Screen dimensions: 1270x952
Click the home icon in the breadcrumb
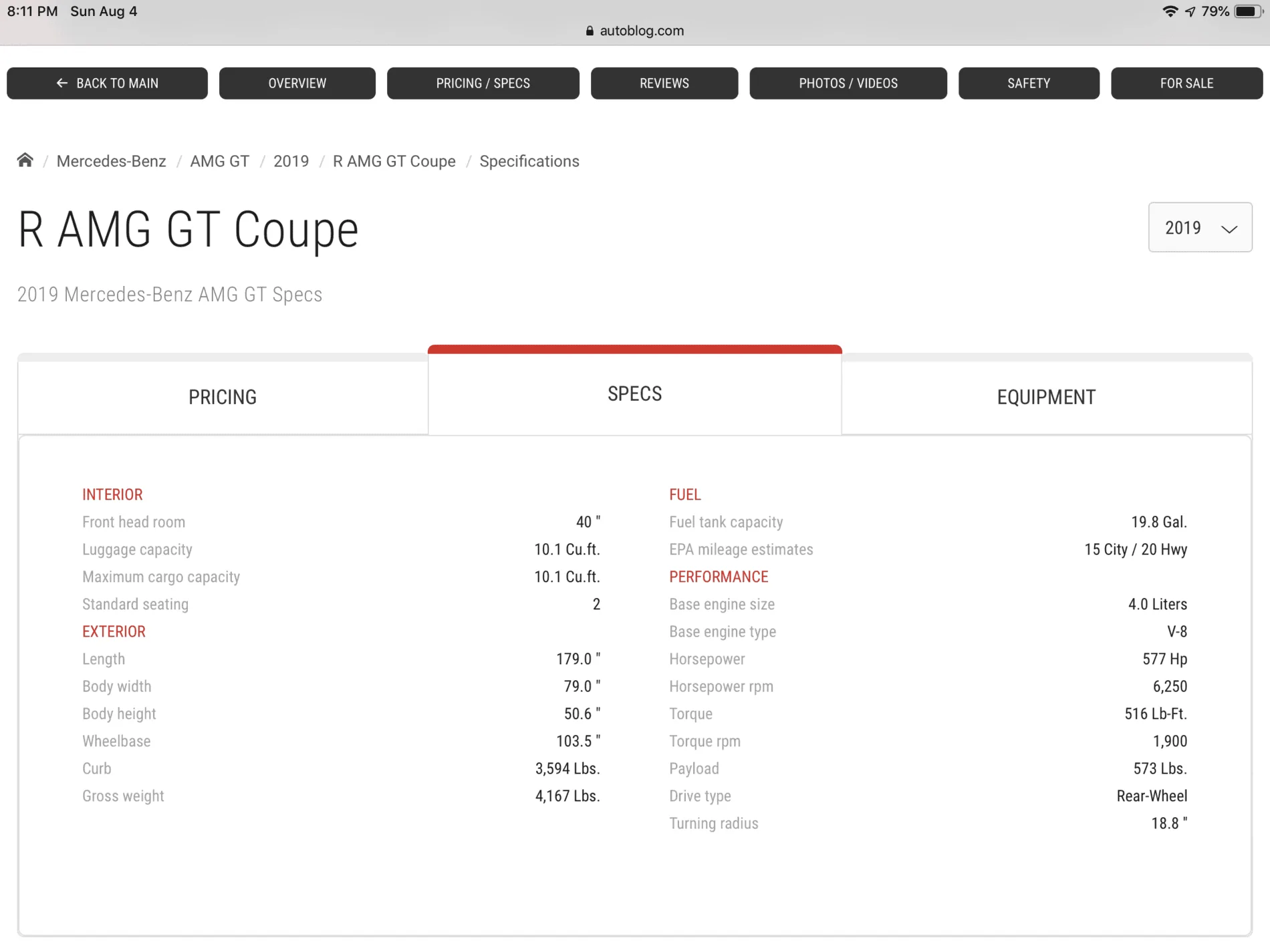pos(25,160)
